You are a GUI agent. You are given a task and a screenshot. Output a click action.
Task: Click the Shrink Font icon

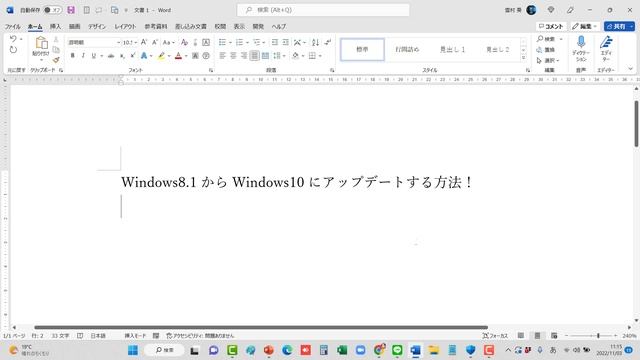pyautogui.click(x=155, y=42)
